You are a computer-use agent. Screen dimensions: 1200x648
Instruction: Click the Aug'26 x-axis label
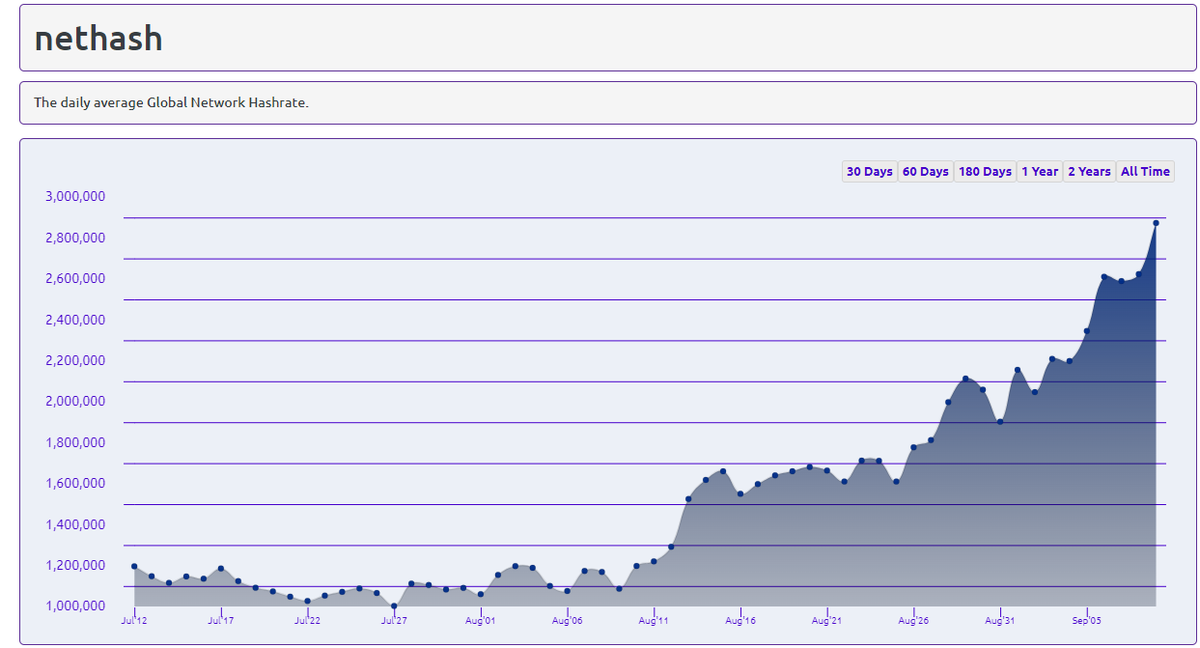[914, 621]
